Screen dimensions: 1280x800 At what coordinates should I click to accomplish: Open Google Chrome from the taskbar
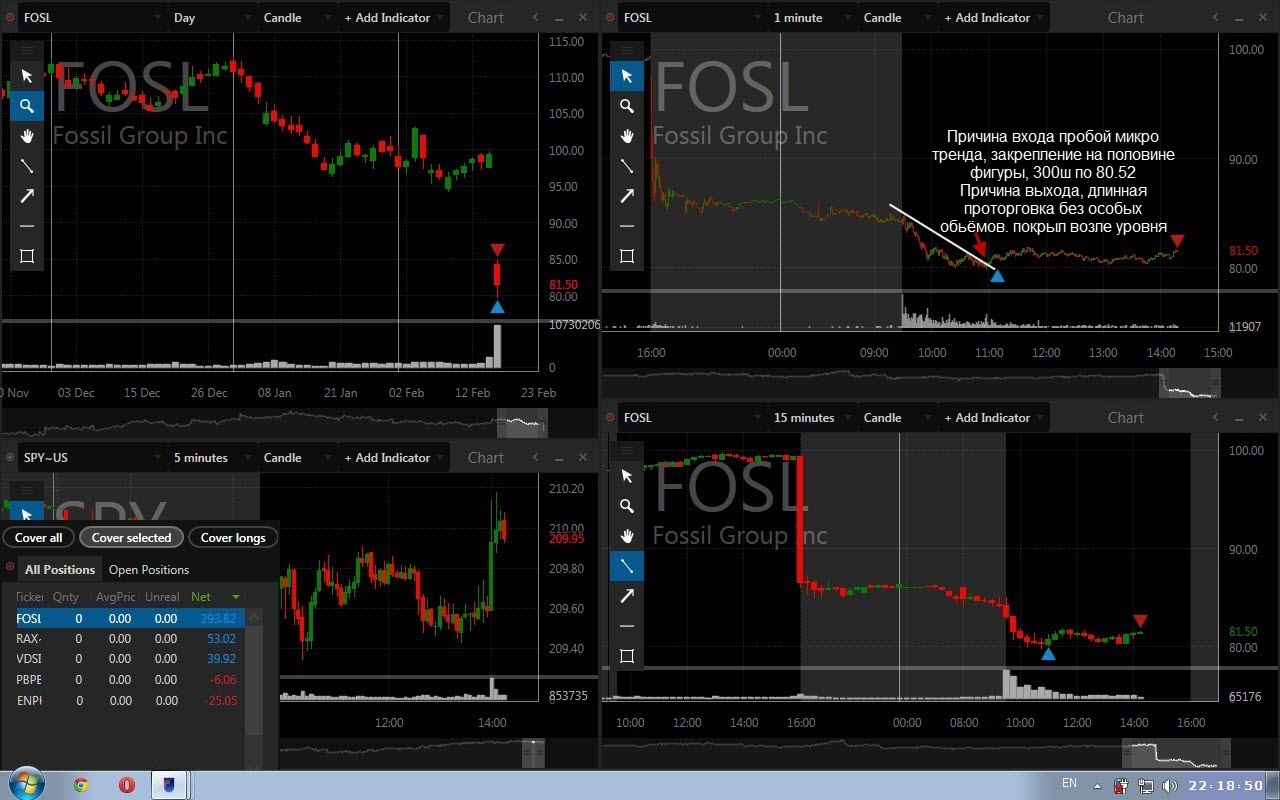81,785
